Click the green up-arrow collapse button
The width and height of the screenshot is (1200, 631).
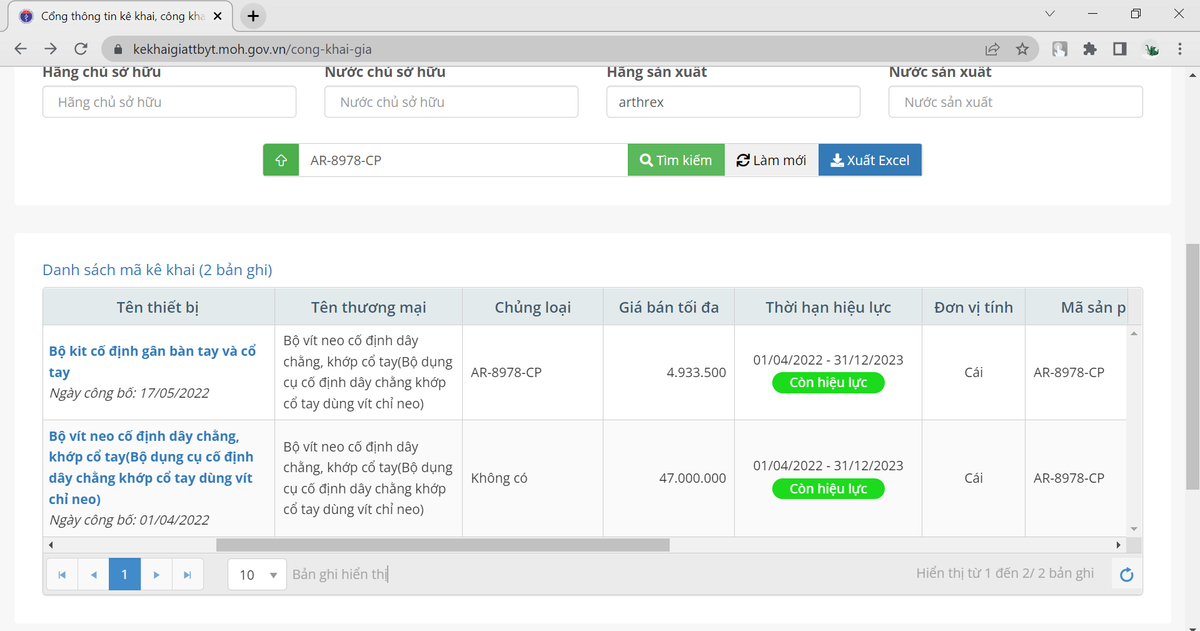281,160
